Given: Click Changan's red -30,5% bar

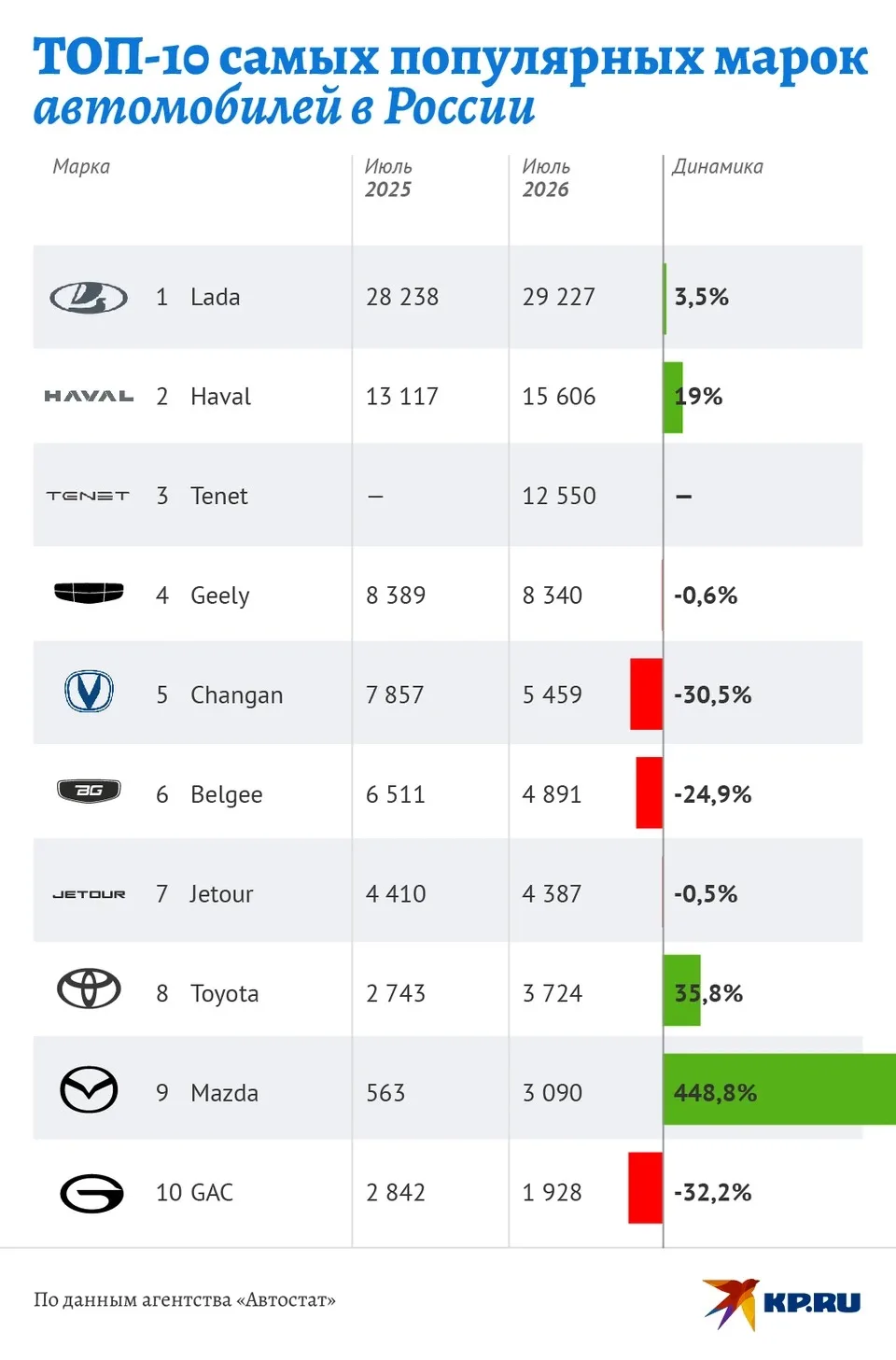Looking at the screenshot, I should [646, 694].
